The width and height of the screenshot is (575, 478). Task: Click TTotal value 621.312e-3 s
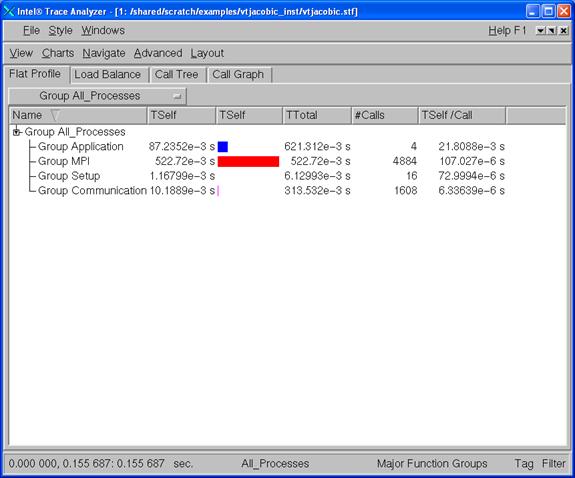[x=317, y=147]
